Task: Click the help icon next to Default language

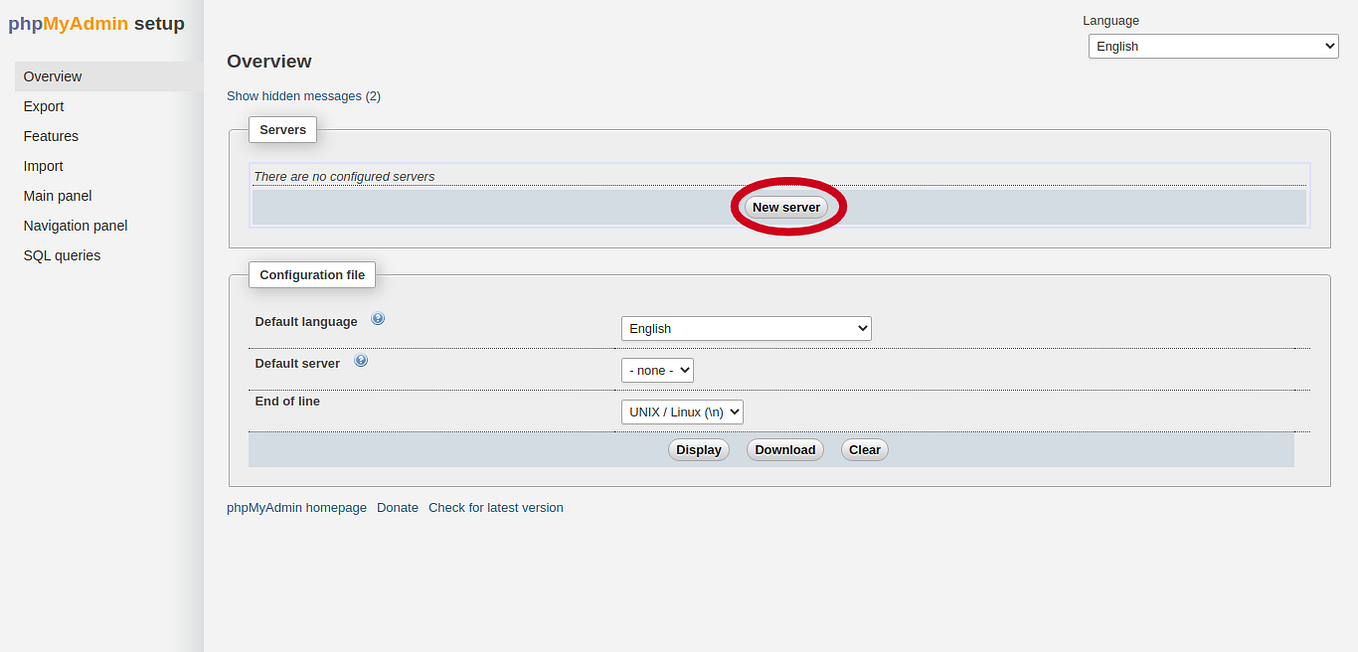Action: tap(378, 317)
